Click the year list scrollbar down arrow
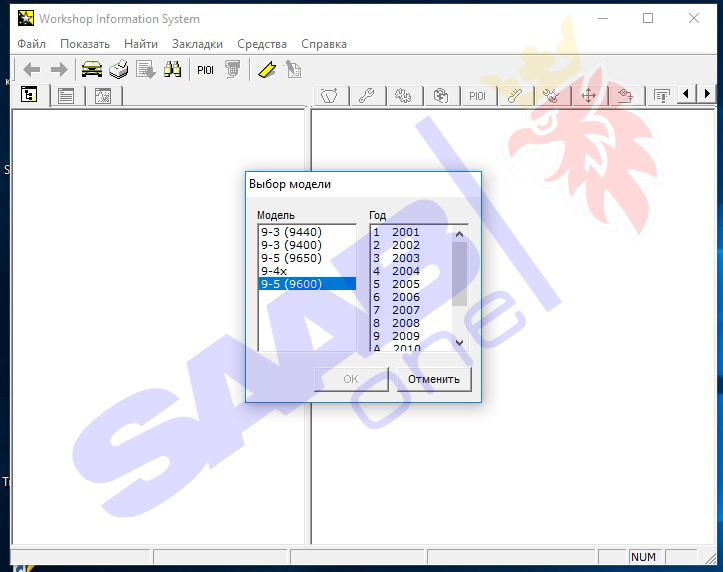Viewport: 723px width, 572px height. (x=460, y=342)
